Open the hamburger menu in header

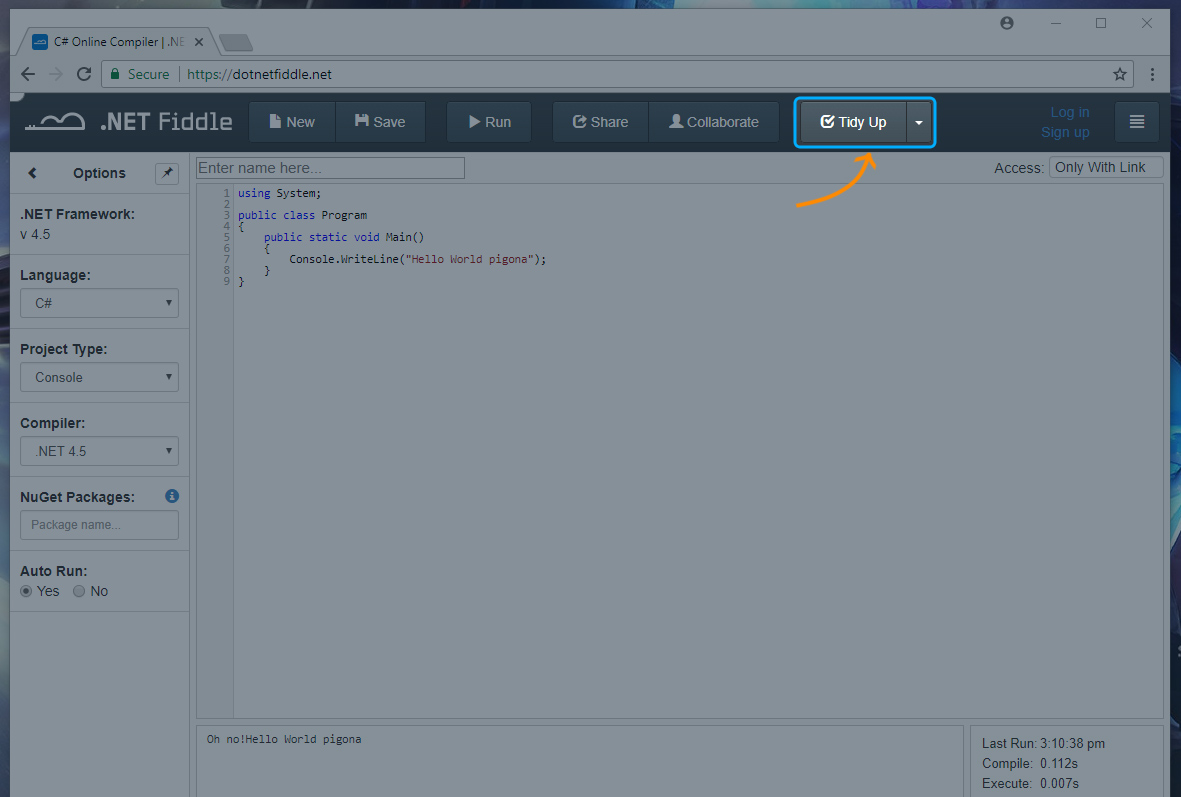(x=1136, y=122)
